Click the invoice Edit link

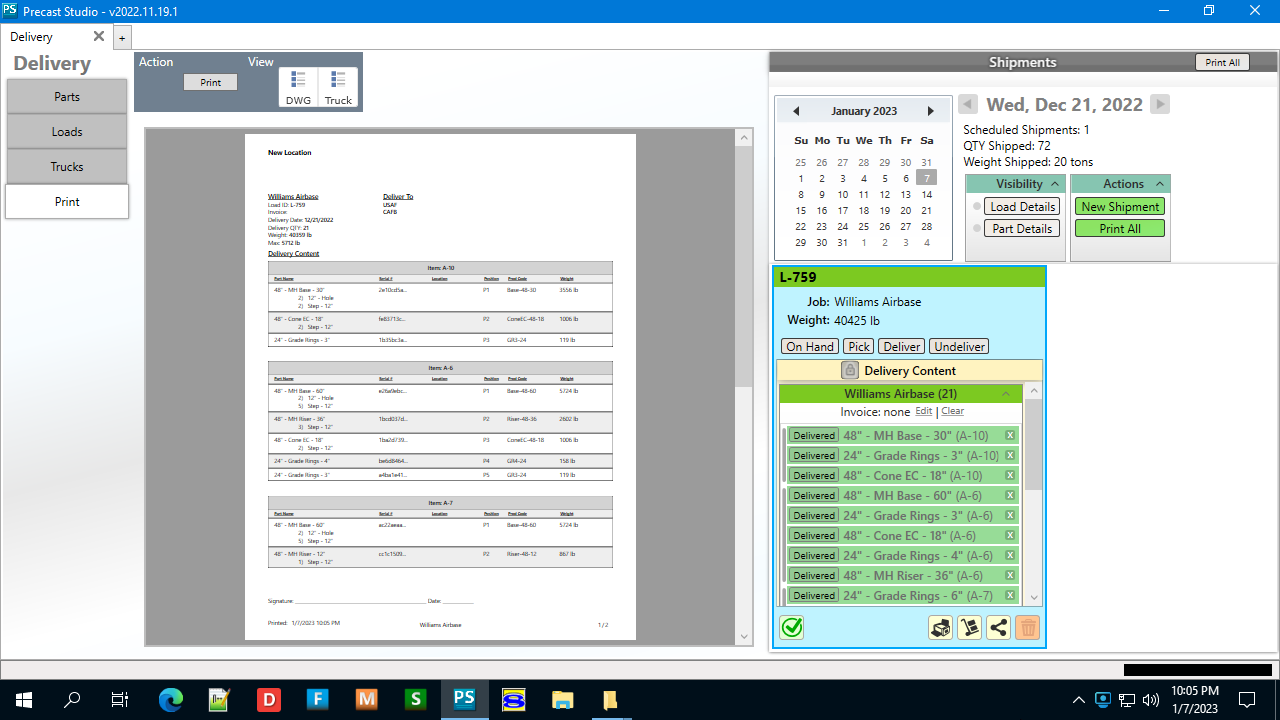(x=923, y=411)
